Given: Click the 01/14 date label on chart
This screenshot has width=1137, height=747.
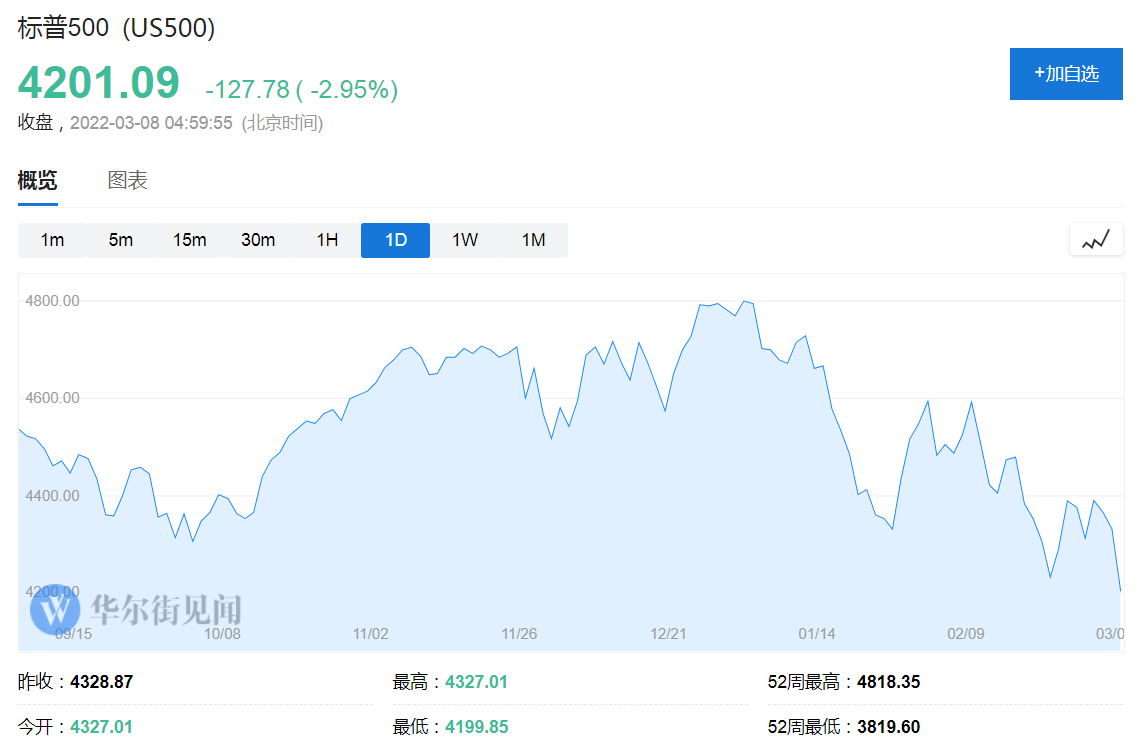Looking at the screenshot, I should click(x=816, y=634).
